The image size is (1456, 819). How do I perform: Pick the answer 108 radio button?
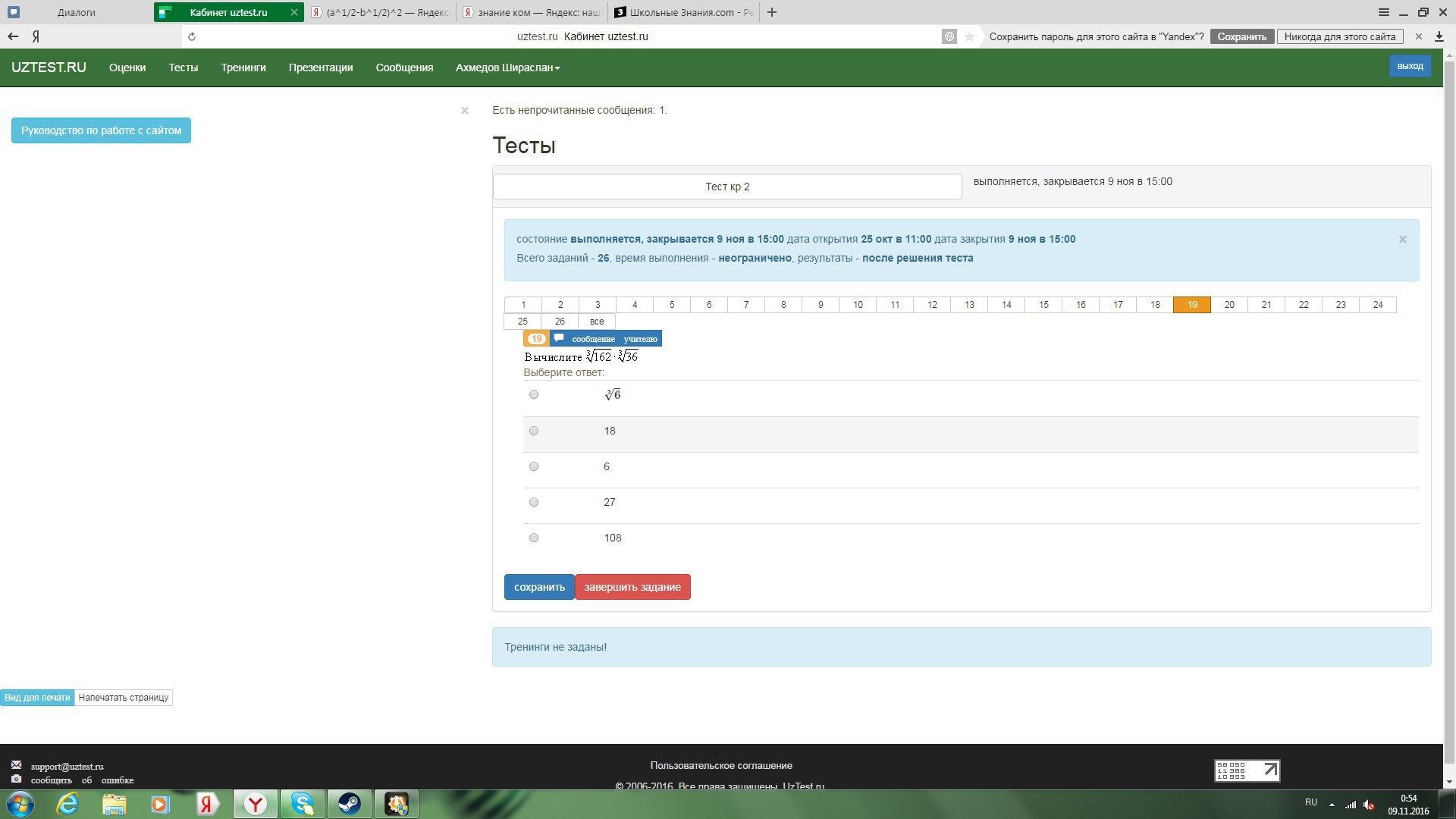coord(534,538)
